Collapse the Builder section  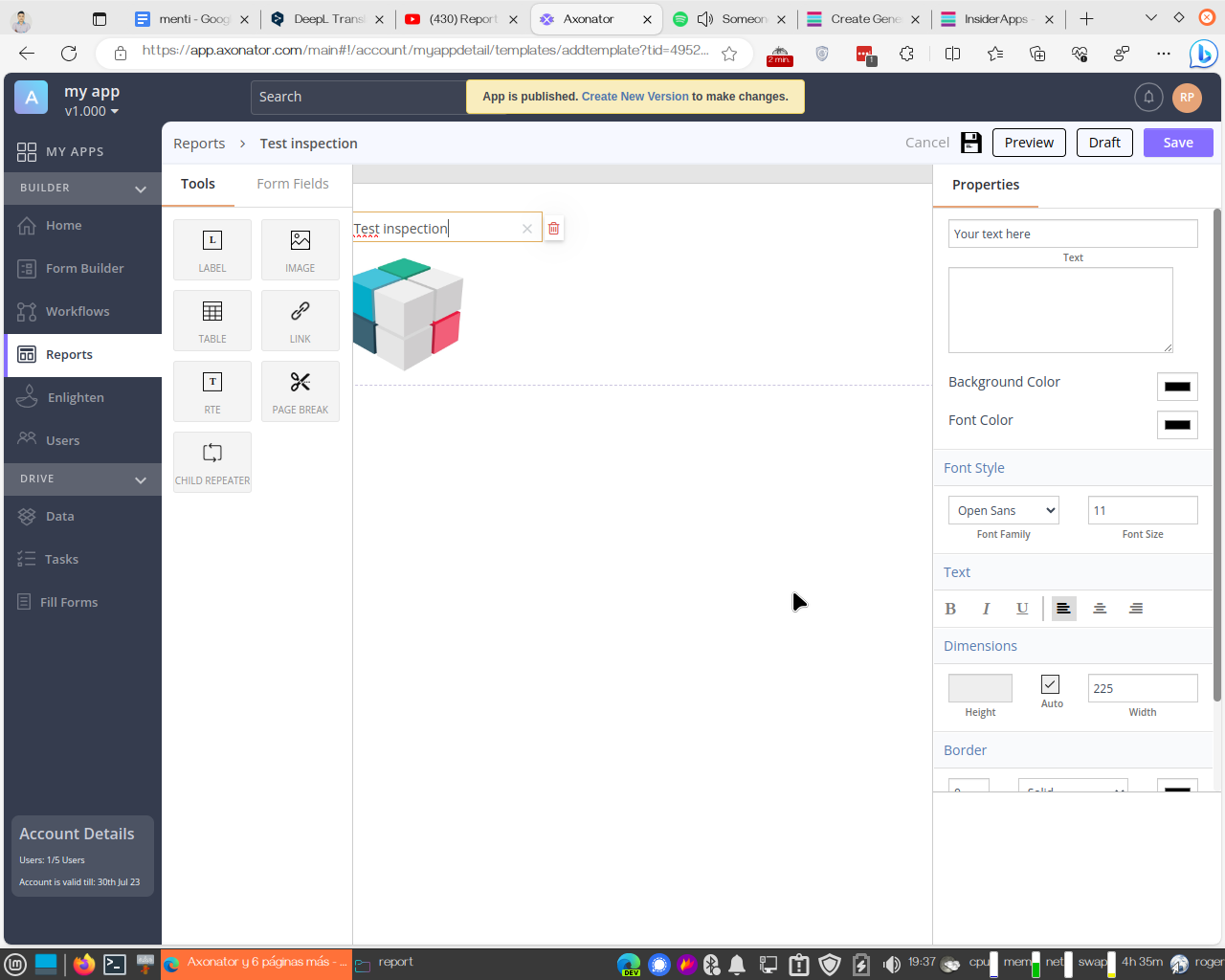pyautogui.click(x=141, y=189)
